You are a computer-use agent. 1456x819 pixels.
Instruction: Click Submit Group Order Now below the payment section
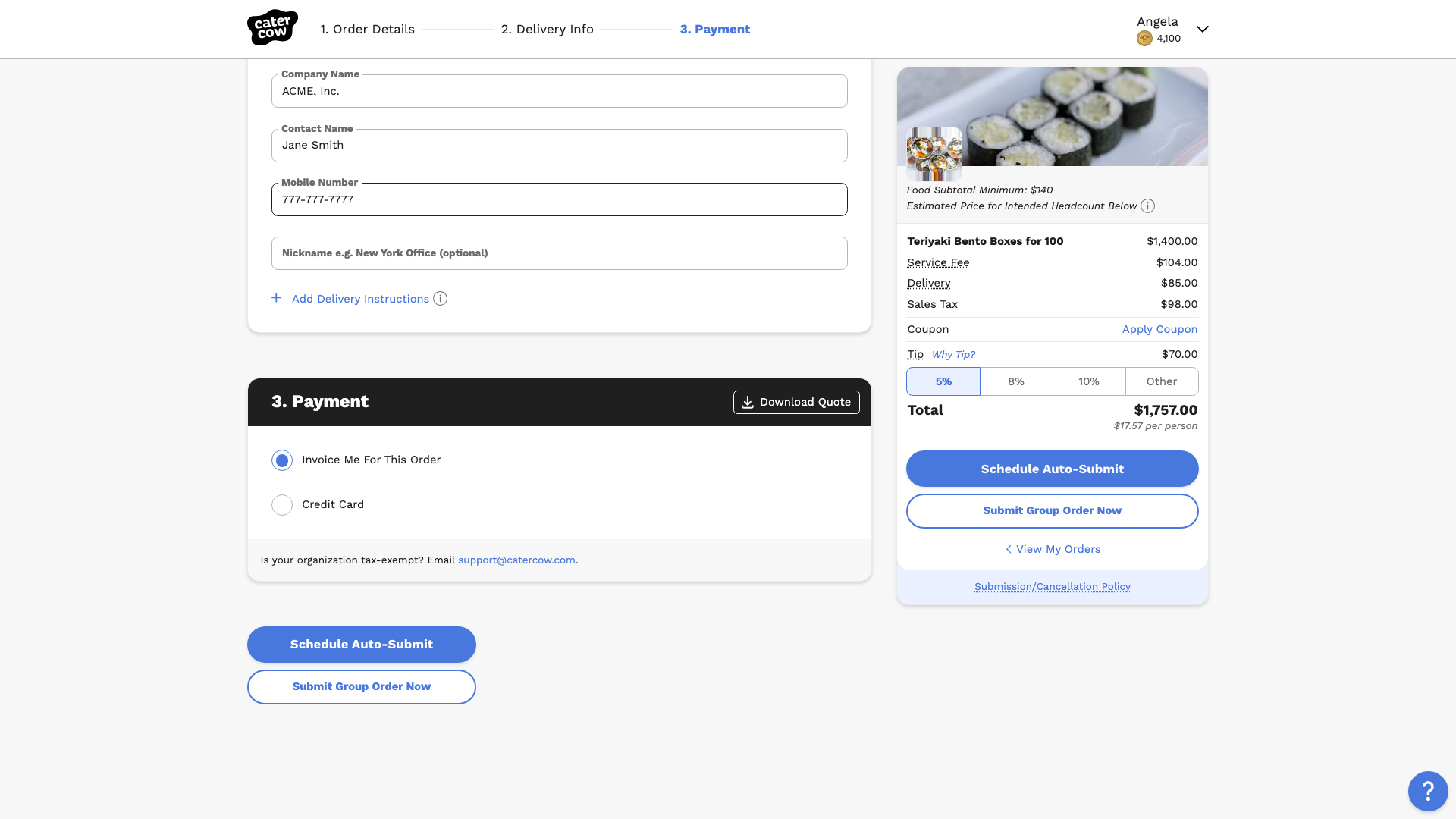coord(362,687)
